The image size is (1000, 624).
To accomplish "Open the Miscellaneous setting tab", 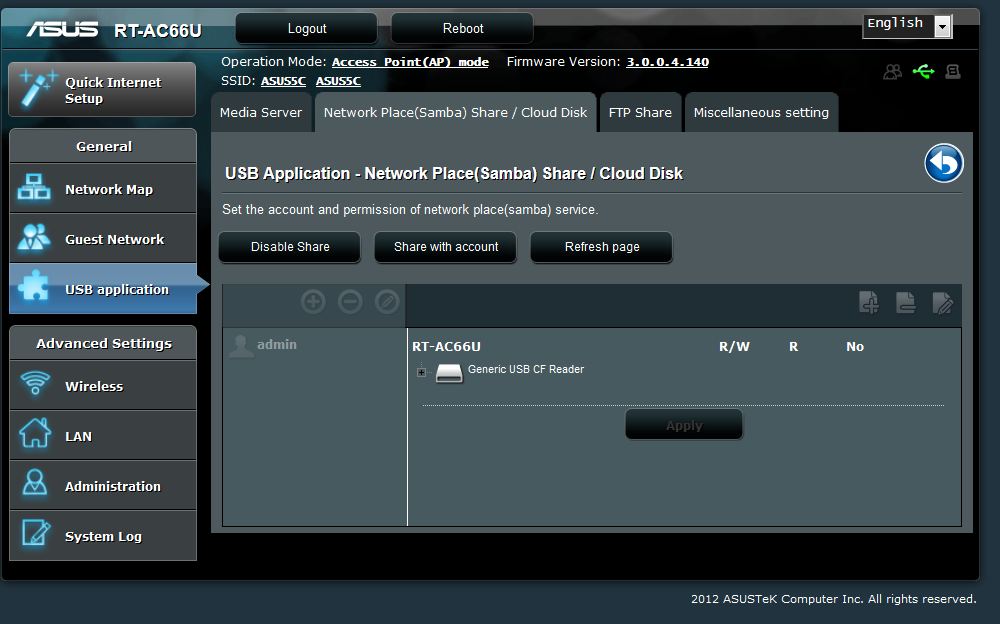I will (761, 112).
